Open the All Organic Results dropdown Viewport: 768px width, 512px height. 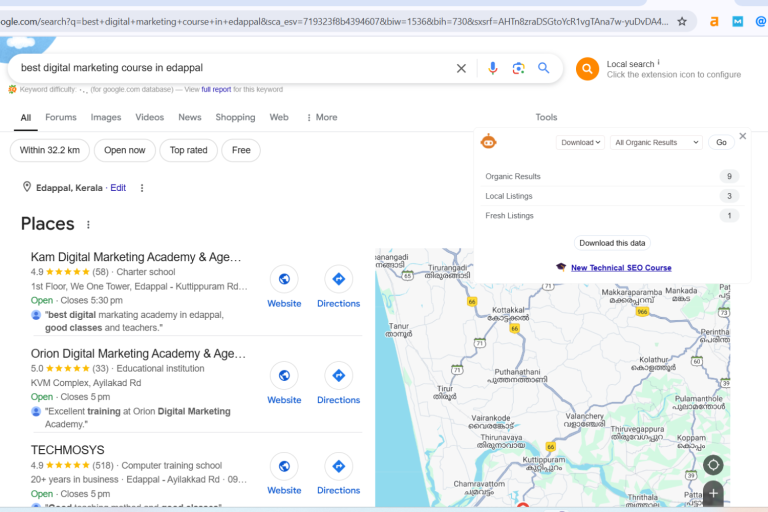click(x=656, y=143)
